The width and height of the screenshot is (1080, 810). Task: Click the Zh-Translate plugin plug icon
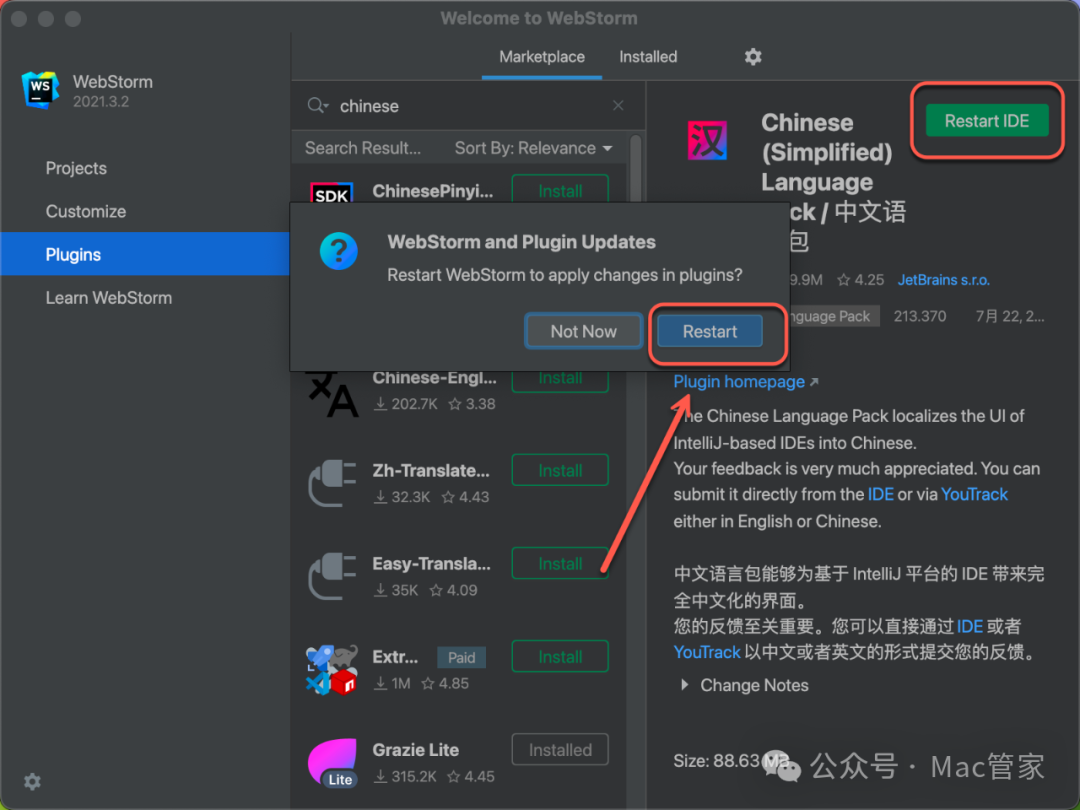332,483
